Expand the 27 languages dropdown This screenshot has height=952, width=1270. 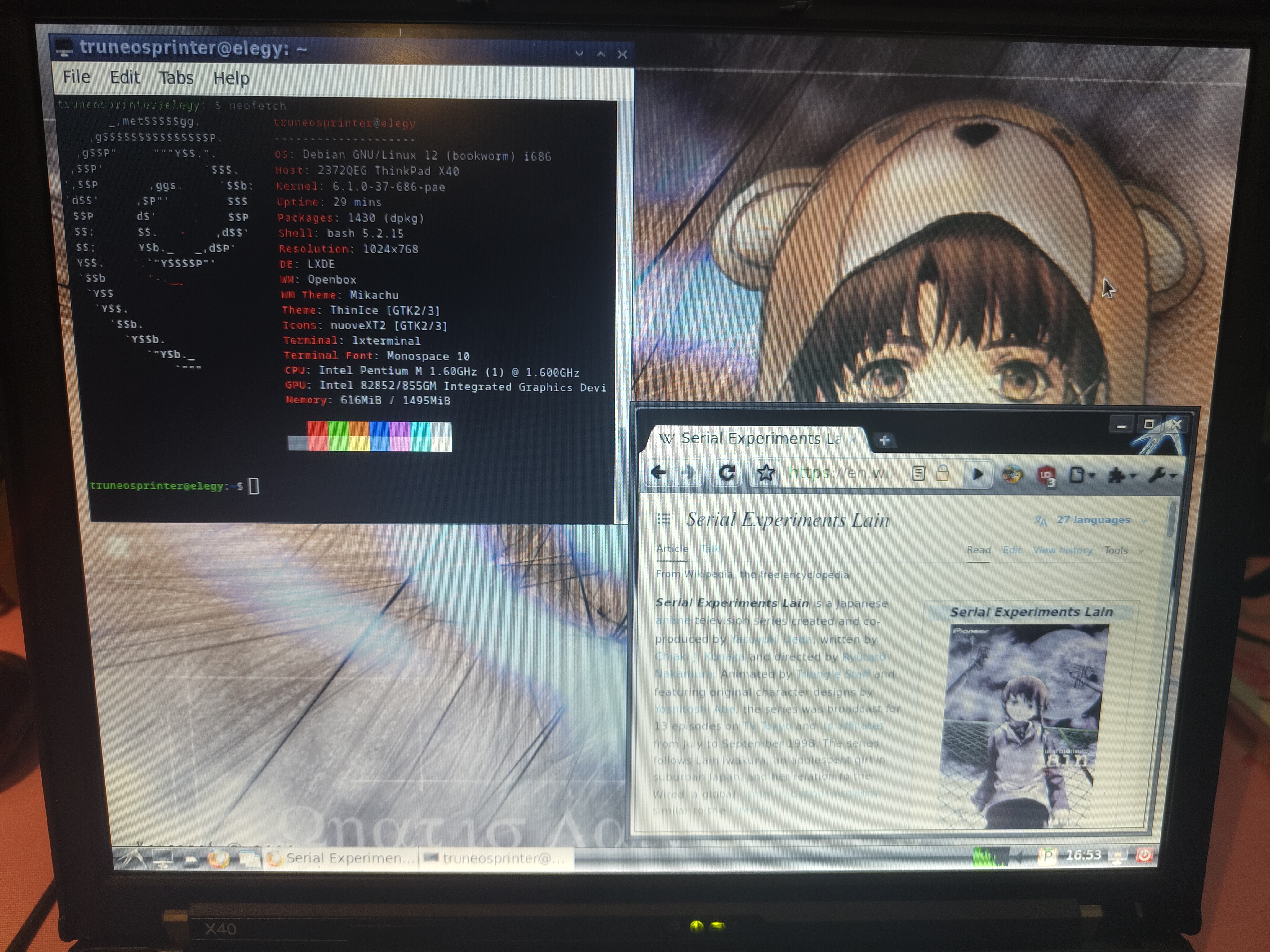1090,520
